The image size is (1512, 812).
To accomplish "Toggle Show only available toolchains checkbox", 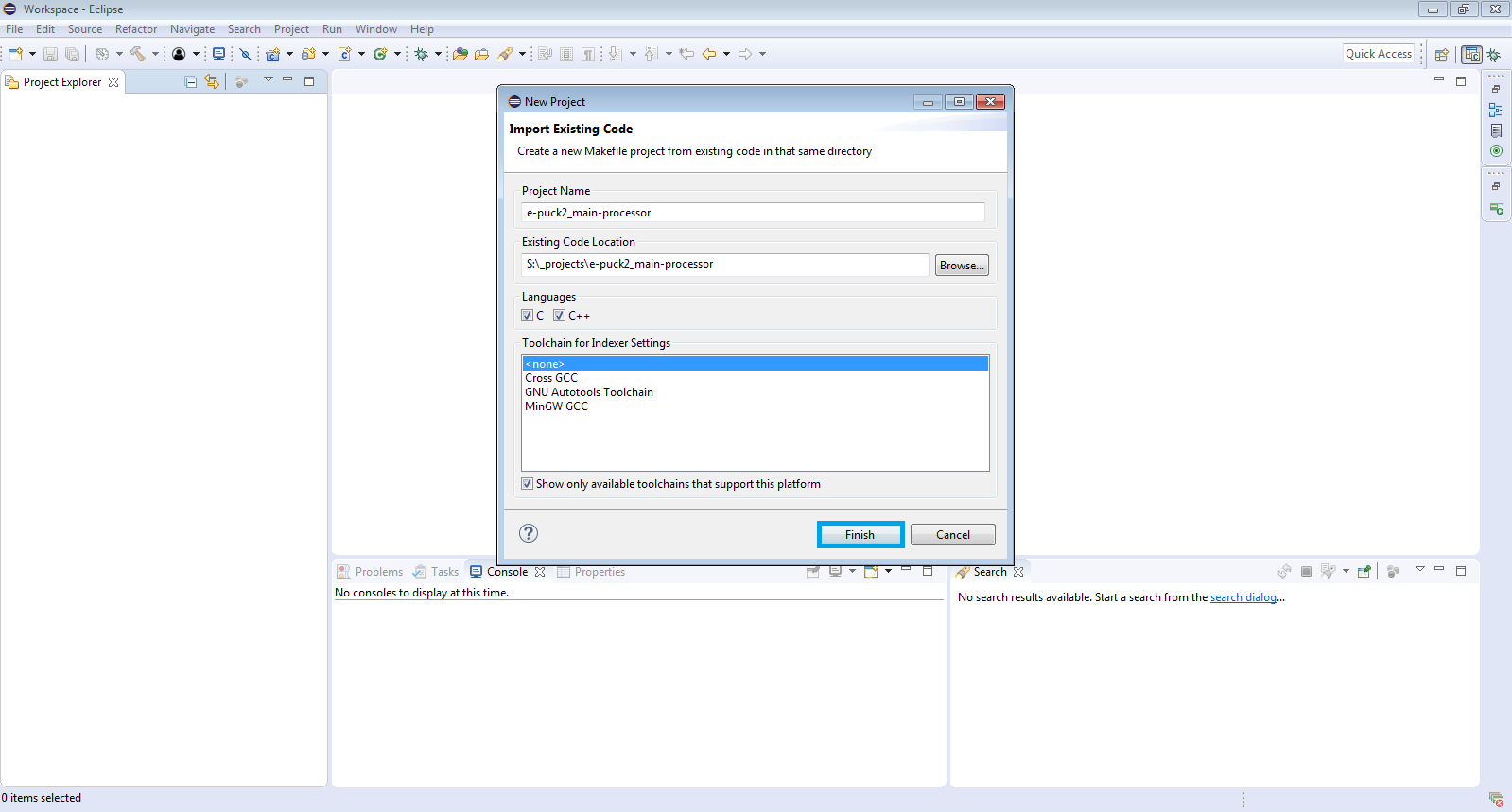I will coord(528,484).
